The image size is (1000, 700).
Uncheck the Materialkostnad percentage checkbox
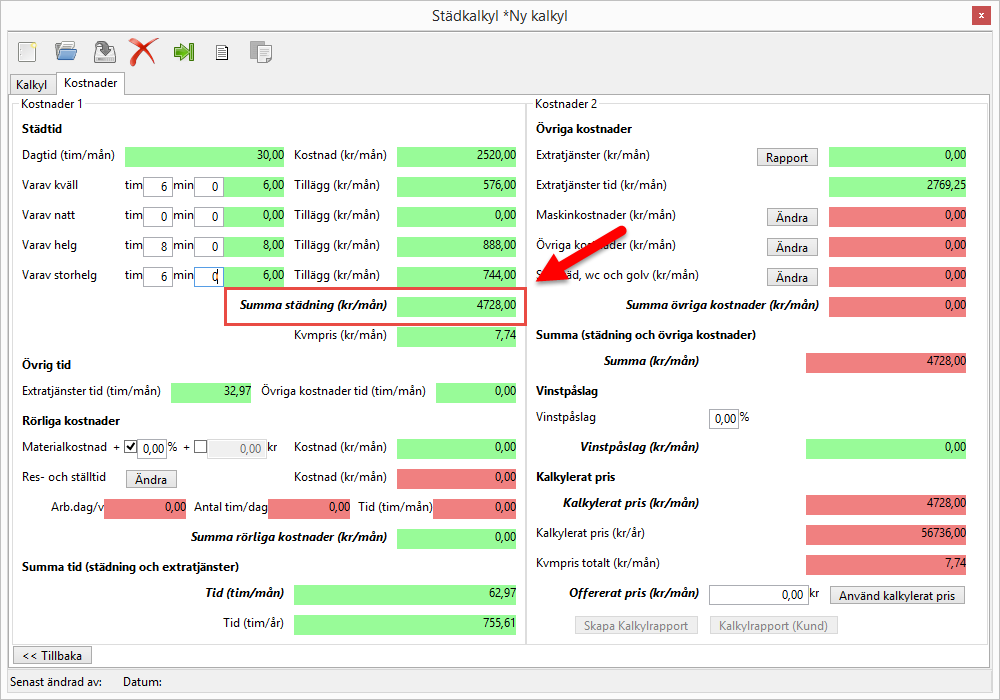[x=130, y=448]
